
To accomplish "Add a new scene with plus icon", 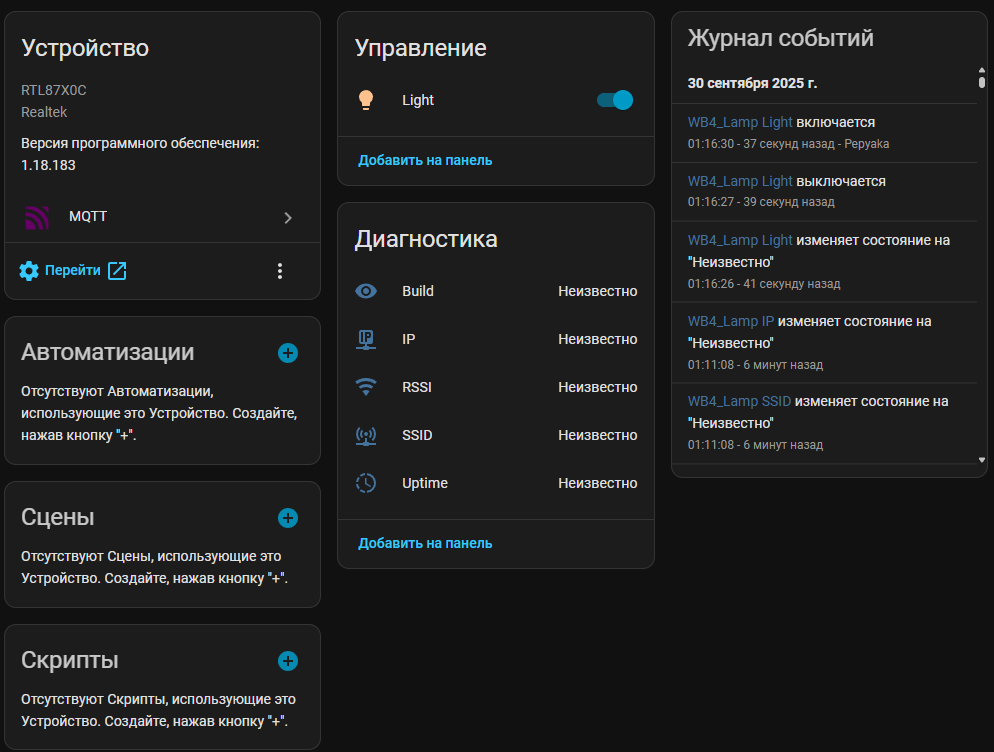I will pos(288,518).
